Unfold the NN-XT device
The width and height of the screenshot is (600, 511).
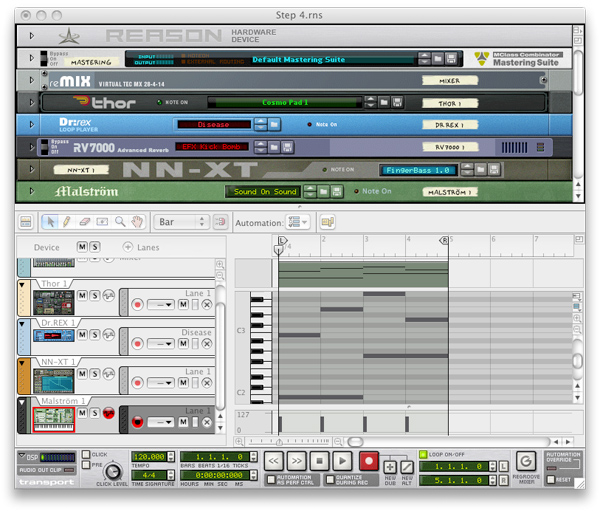[32, 169]
